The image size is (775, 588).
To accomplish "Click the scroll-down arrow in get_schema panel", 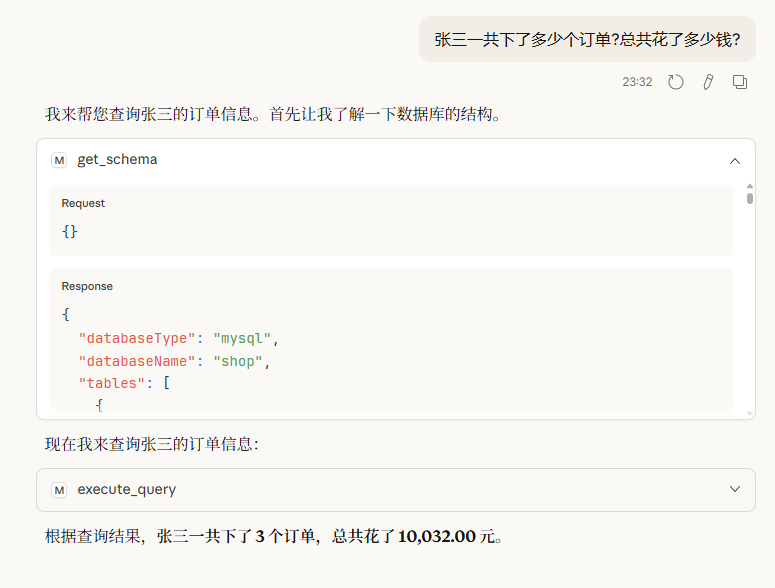I will click(x=750, y=414).
